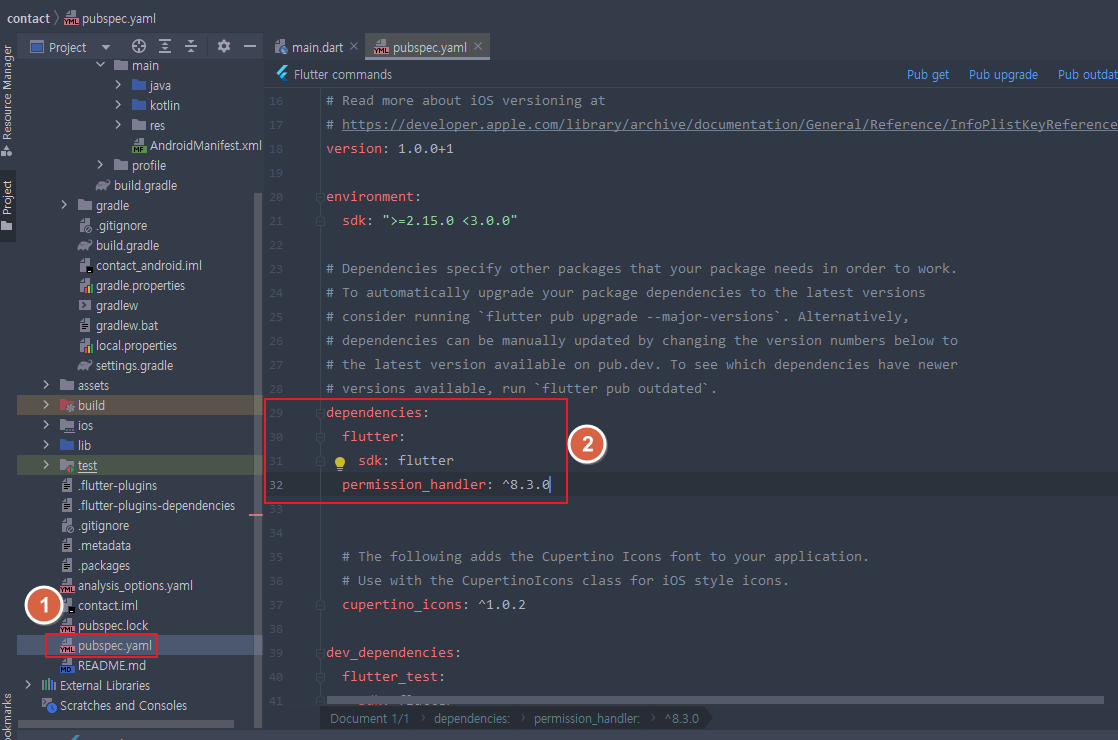Select analysis_options.yaml file
Image resolution: width=1118 pixels, height=740 pixels.
[x=127, y=585]
